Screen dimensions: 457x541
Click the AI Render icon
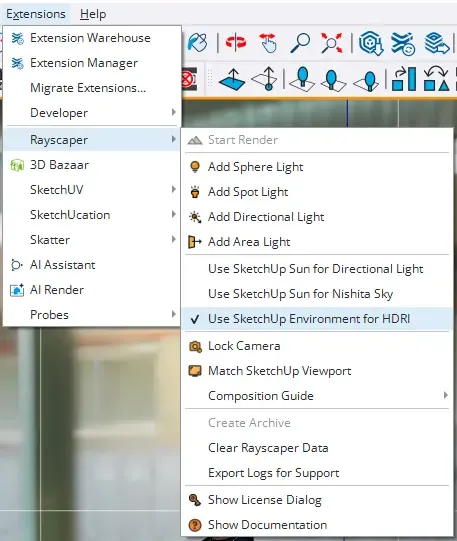pyautogui.click(x=17, y=290)
